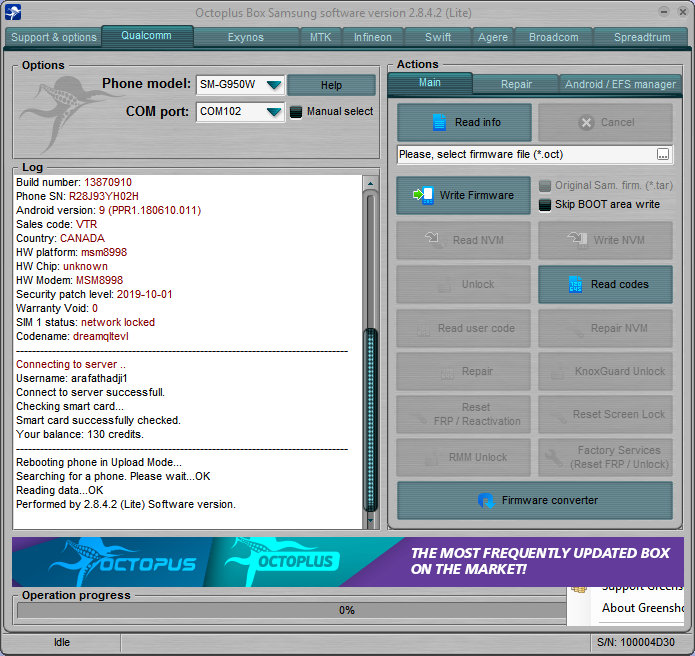Viewport: 695px width, 656px height.
Task: Click the Write Firmware phone arrow icon
Action: click(423, 195)
